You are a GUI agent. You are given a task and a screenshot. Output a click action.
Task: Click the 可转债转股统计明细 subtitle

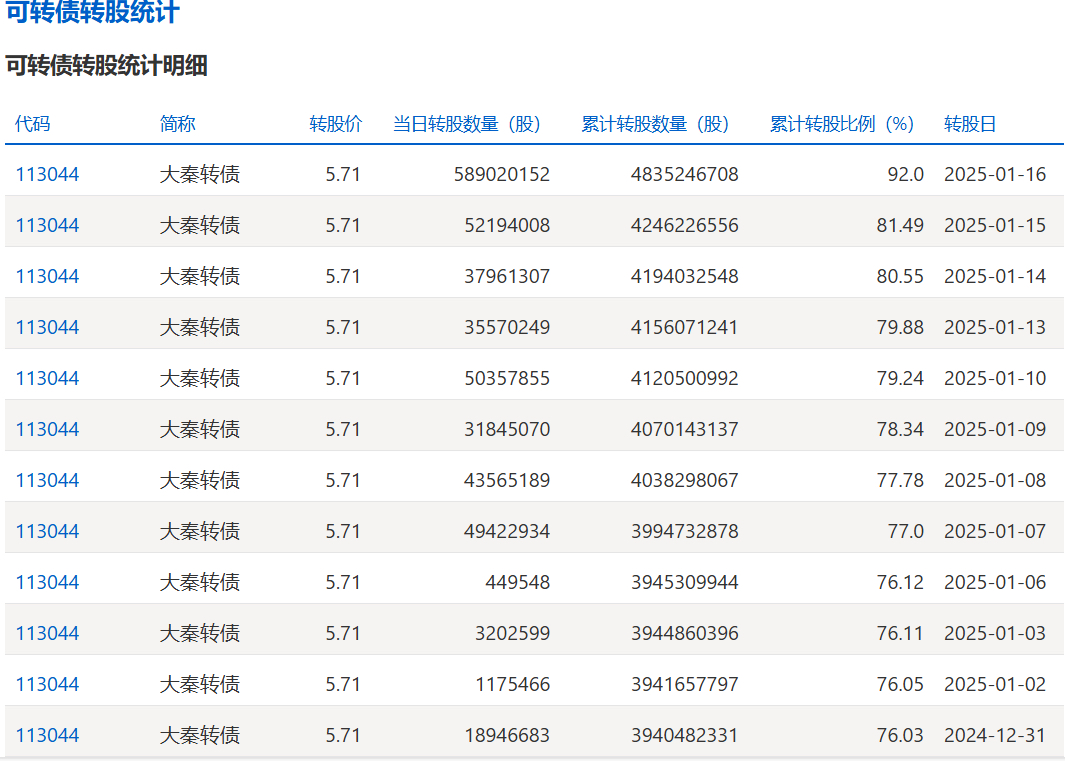[107, 66]
